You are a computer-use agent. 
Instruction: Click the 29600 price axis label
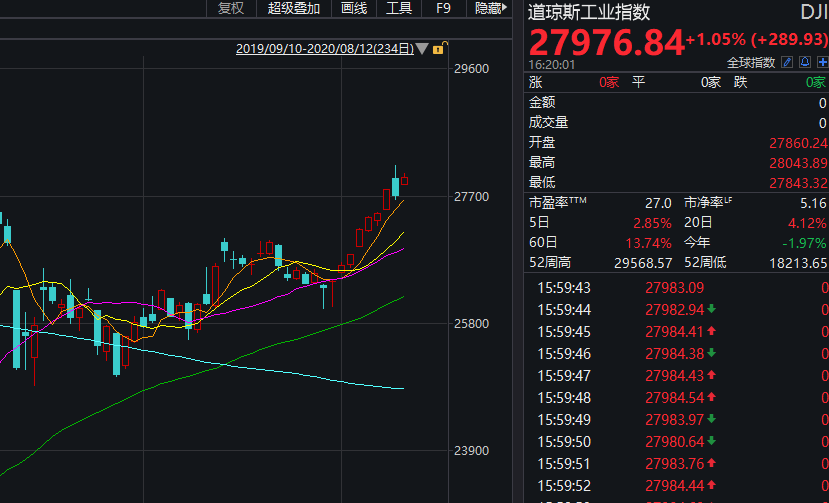pos(472,69)
